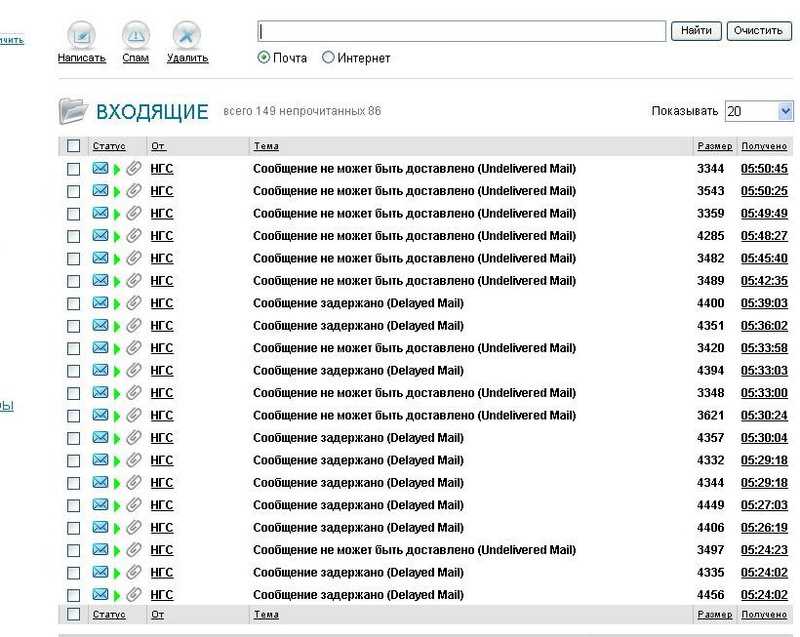Viewport: 800px width, 637px height.
Task: Click the Удалить delete icon
Action: click(x=187, y=36)
